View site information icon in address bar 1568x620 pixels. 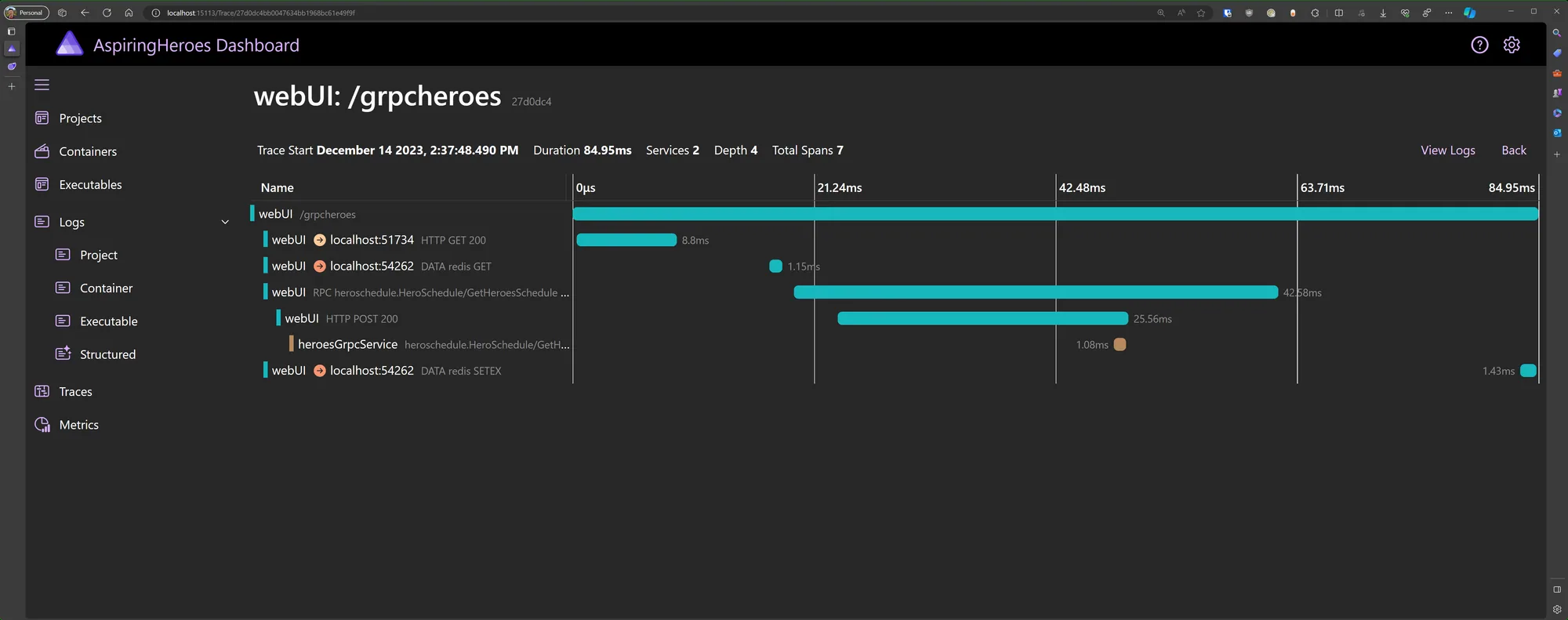[x=155, y=13]
